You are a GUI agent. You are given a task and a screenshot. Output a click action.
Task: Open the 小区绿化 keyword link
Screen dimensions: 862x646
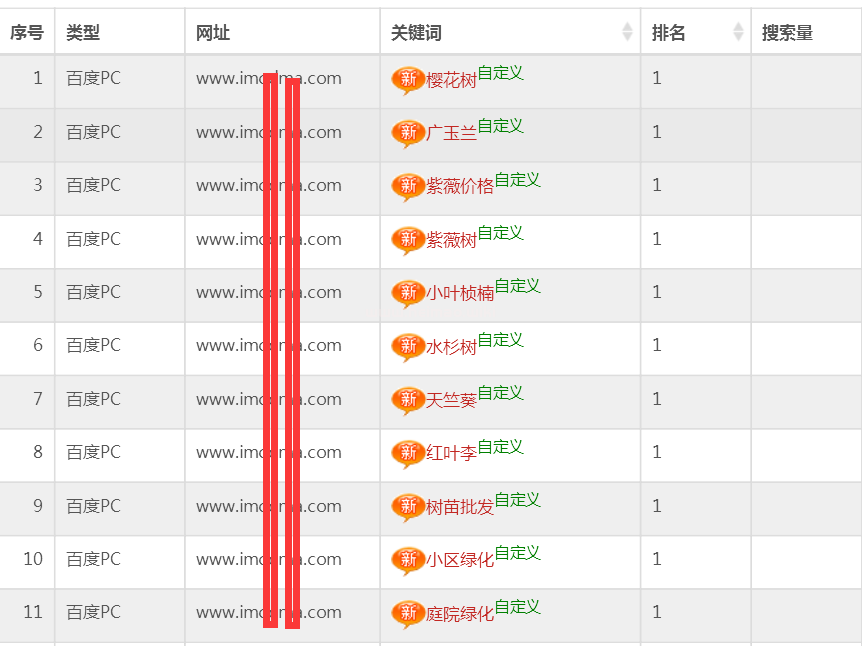(460, 561)
